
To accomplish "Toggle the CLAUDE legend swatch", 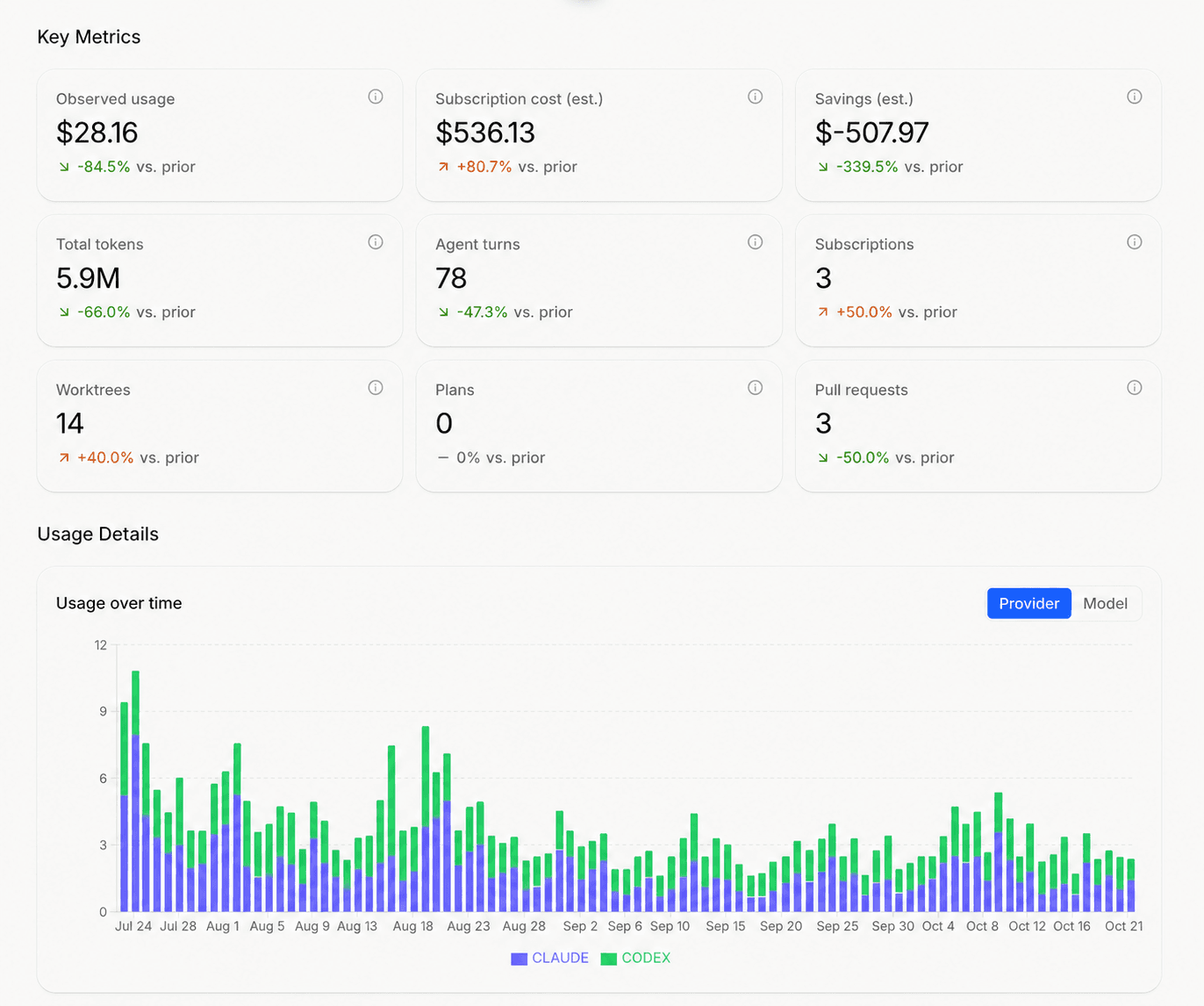I will pos(520,959).
